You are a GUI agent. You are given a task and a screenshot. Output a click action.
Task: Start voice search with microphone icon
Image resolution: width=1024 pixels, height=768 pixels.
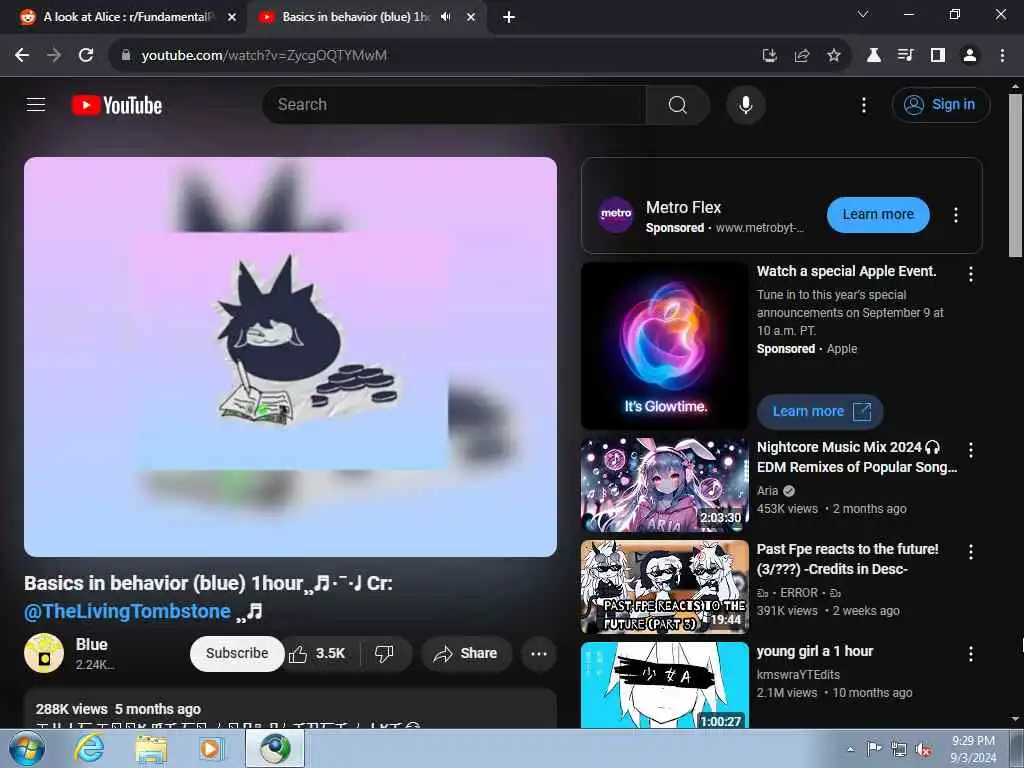click(745, 104)
